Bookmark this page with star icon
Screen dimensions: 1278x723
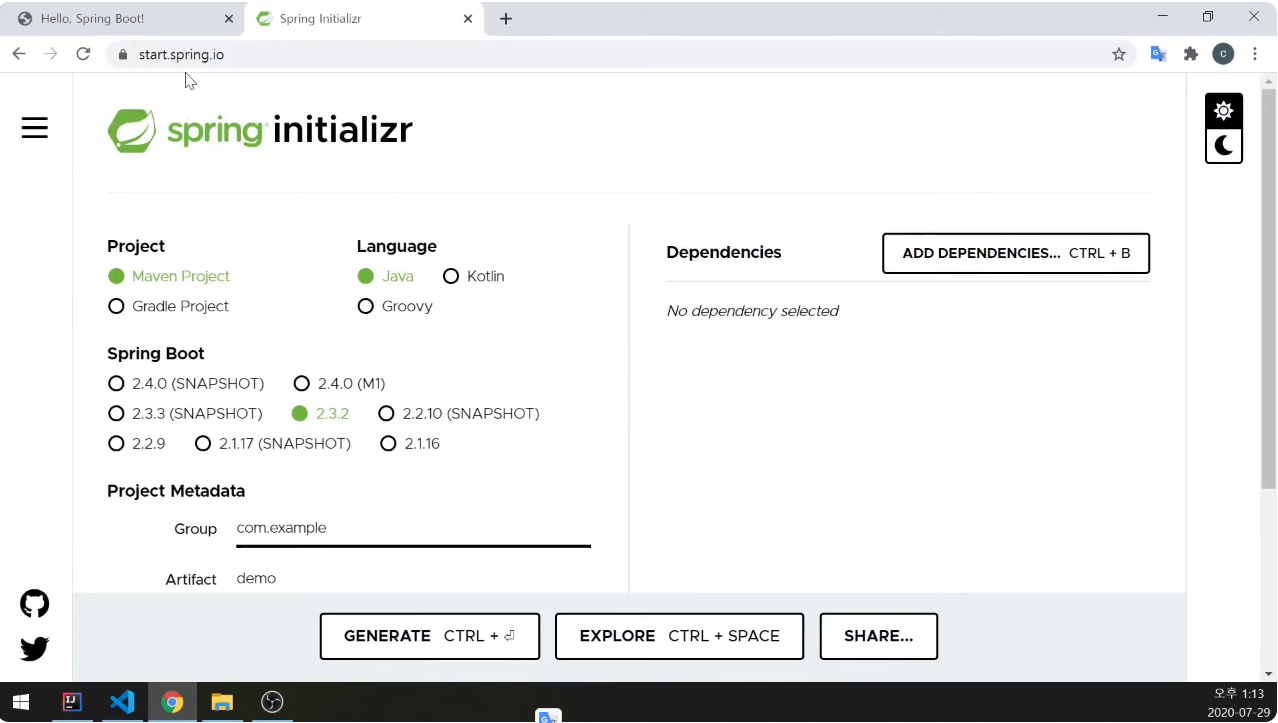[x=1119, y=54]
